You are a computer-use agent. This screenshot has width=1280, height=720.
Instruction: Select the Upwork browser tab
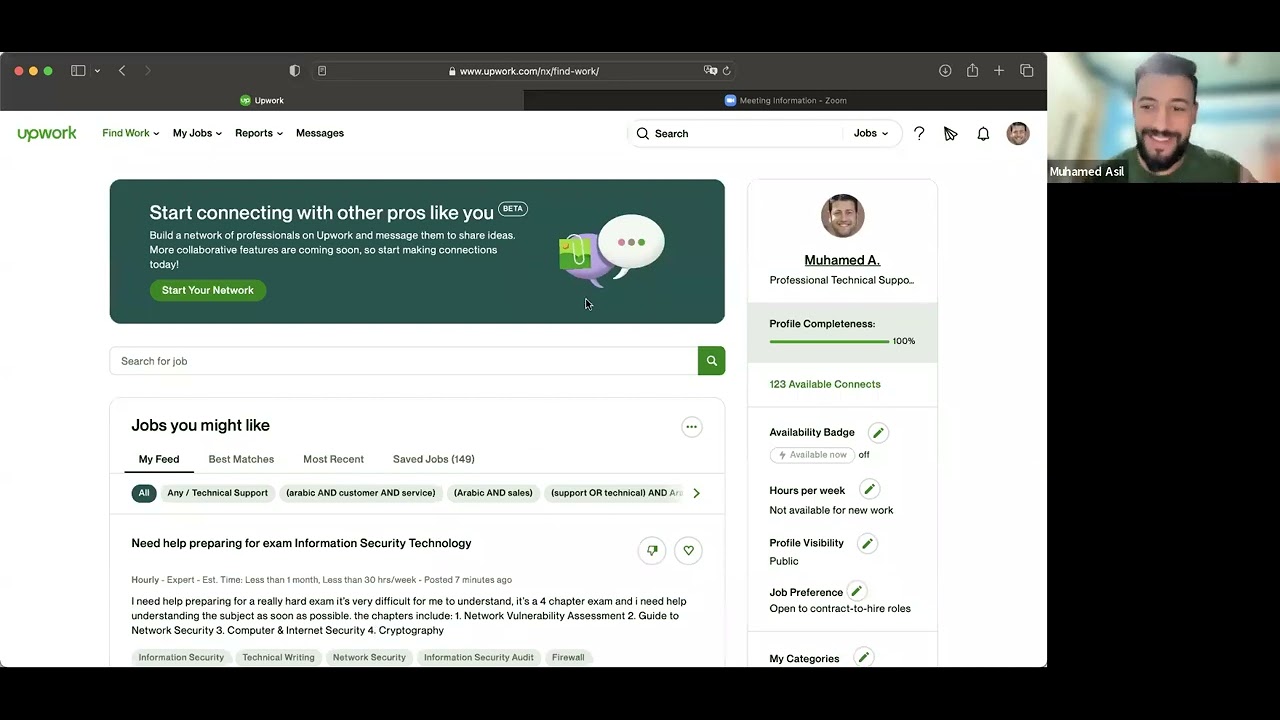(x=262, y=100)
